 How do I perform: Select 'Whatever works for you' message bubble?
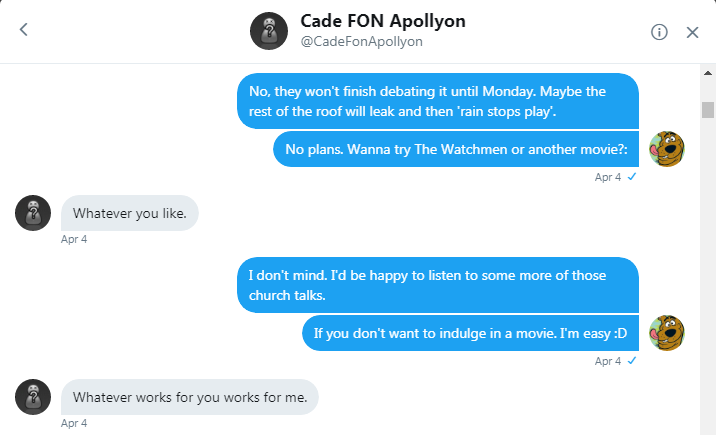(189, 397)
